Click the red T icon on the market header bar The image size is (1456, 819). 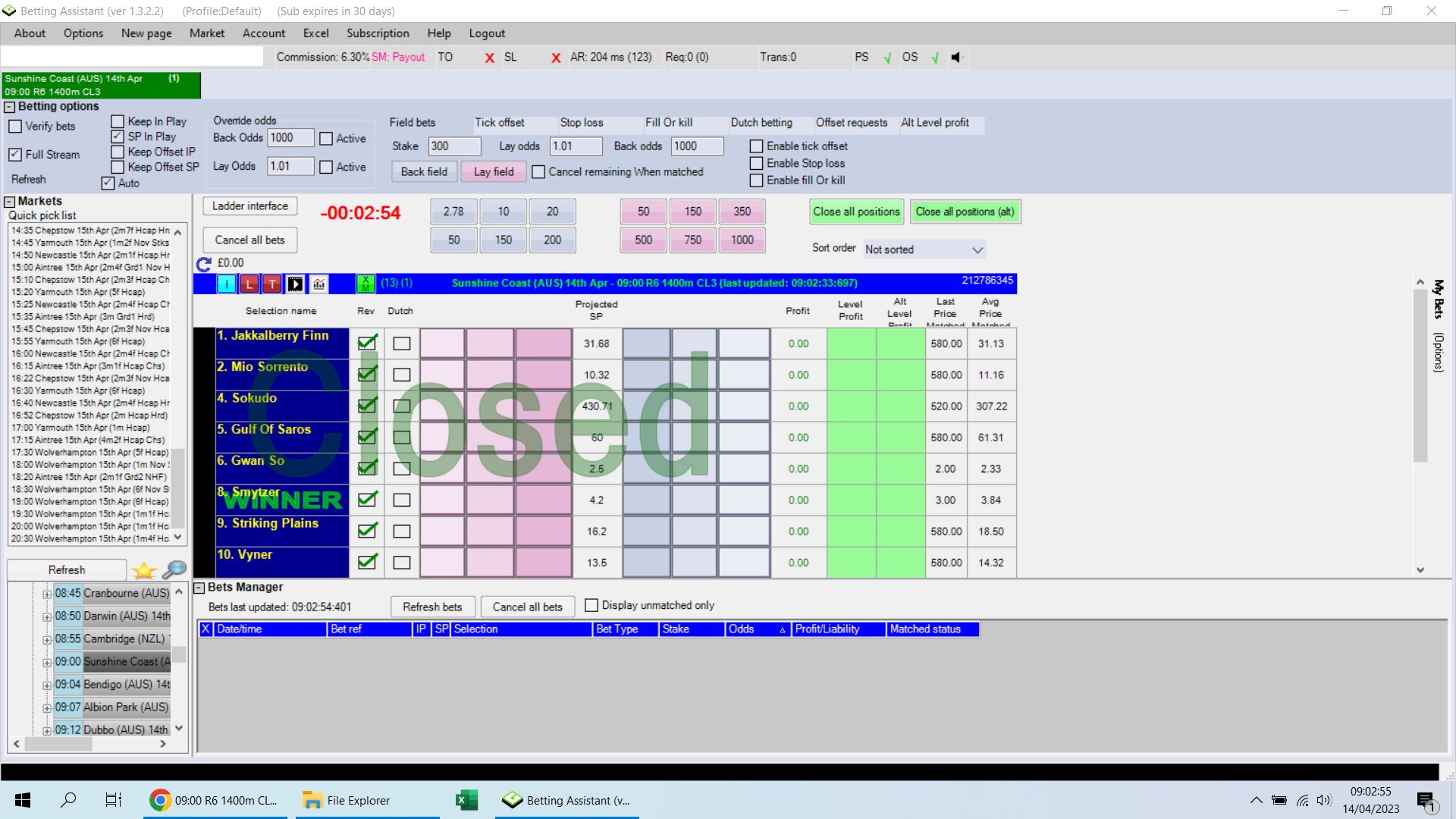point(271,284)
